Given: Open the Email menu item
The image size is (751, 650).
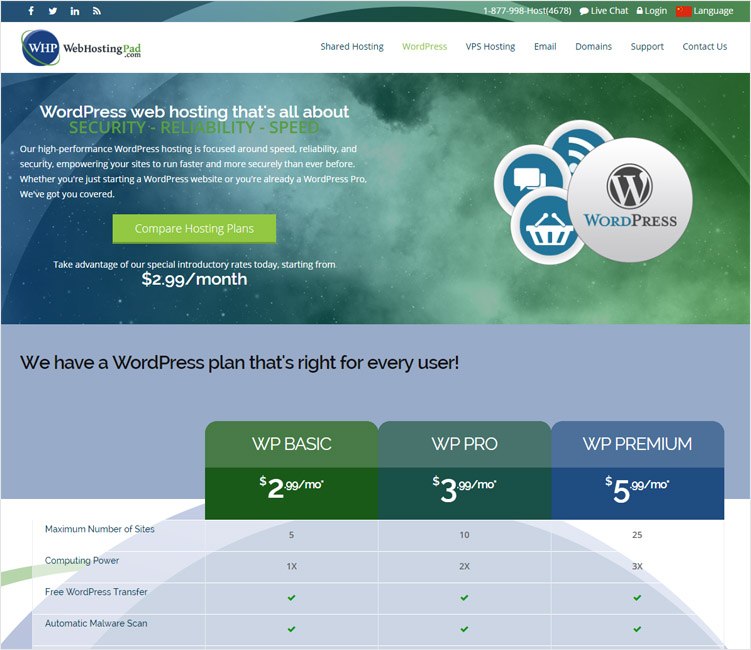Looking at the screenshot, I should 545,46.
